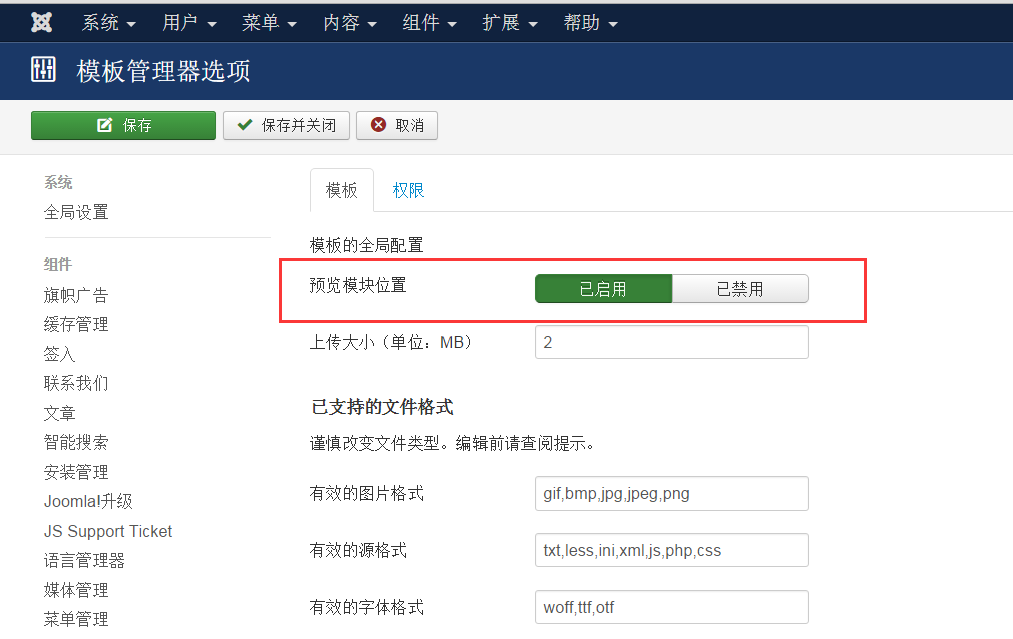Screen dimensions: 1013x639
Task: Click the 上传大小 value input field
Action: (x=671, y=342)
